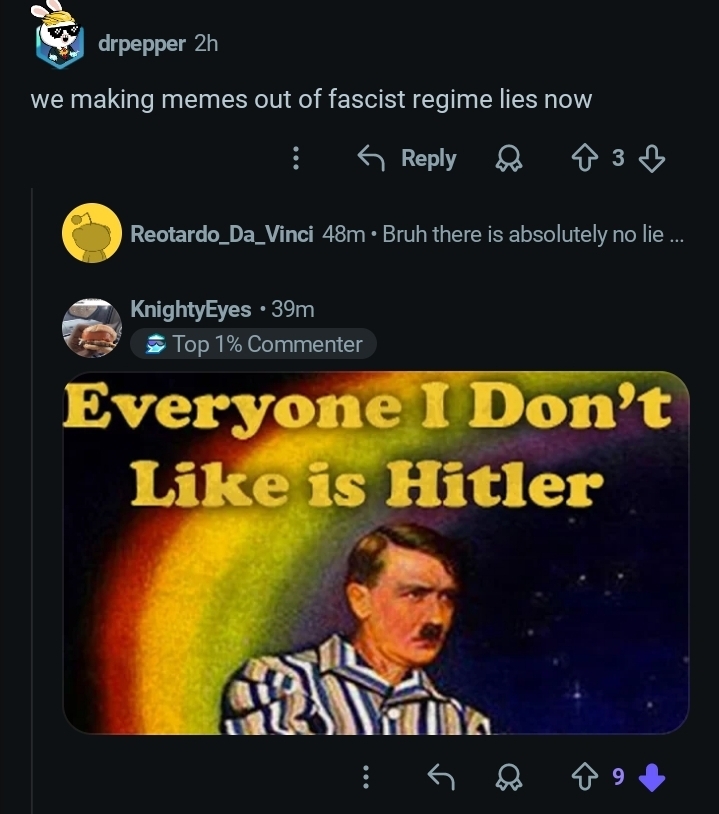This screenshot has height=814, width=719.
Task: Reply to drpepper's comment
Action: click(x=407, y=158)
